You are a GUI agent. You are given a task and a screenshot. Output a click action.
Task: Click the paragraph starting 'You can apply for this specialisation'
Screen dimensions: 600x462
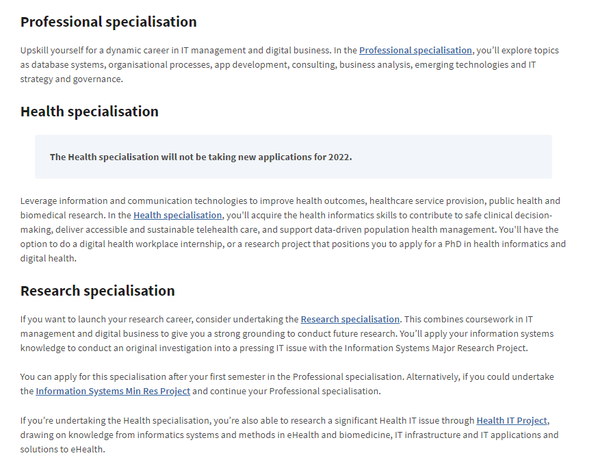click(287, 384)
